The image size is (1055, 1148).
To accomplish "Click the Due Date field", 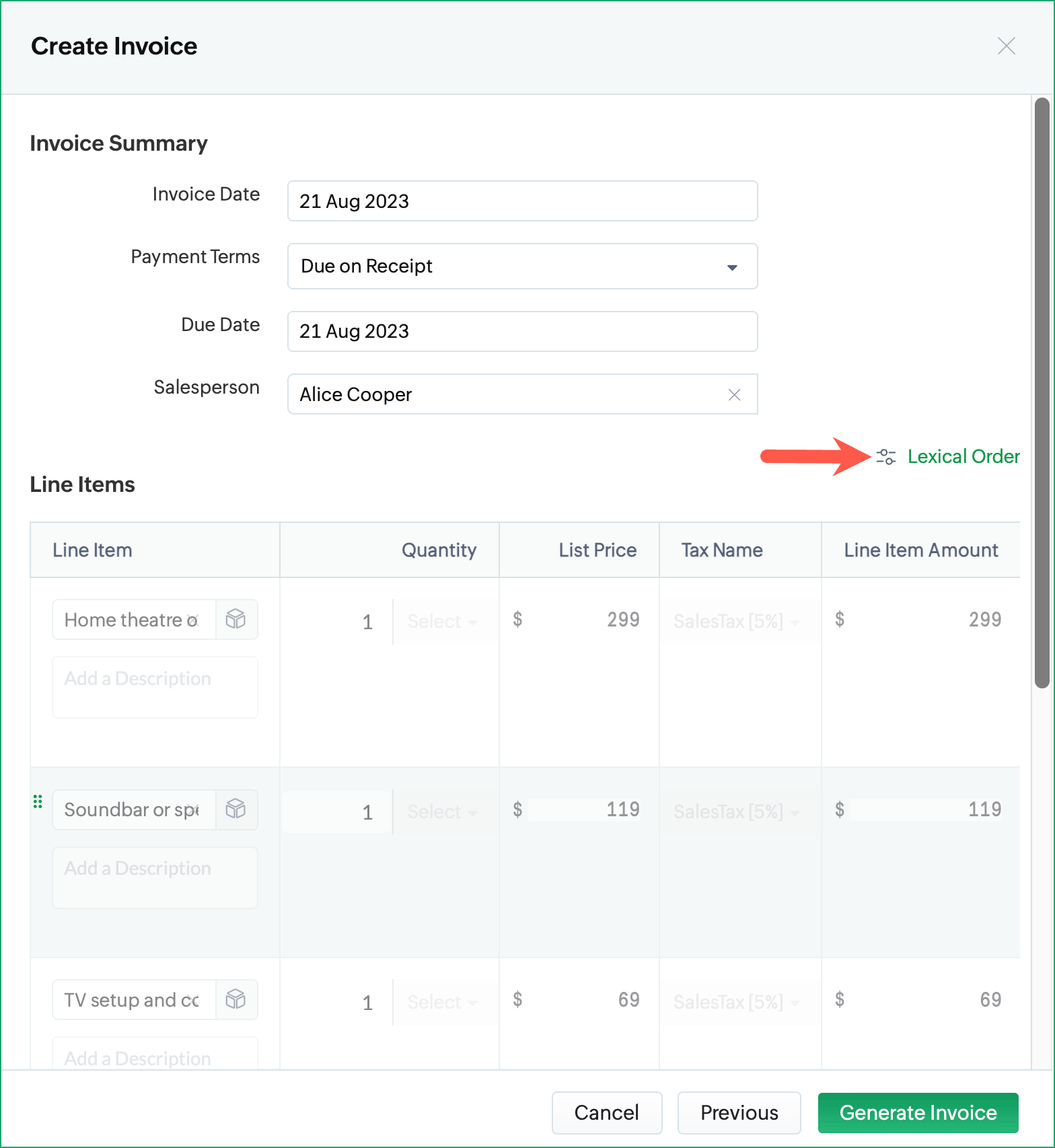I will pyautogui.click(x=522, y=331).
